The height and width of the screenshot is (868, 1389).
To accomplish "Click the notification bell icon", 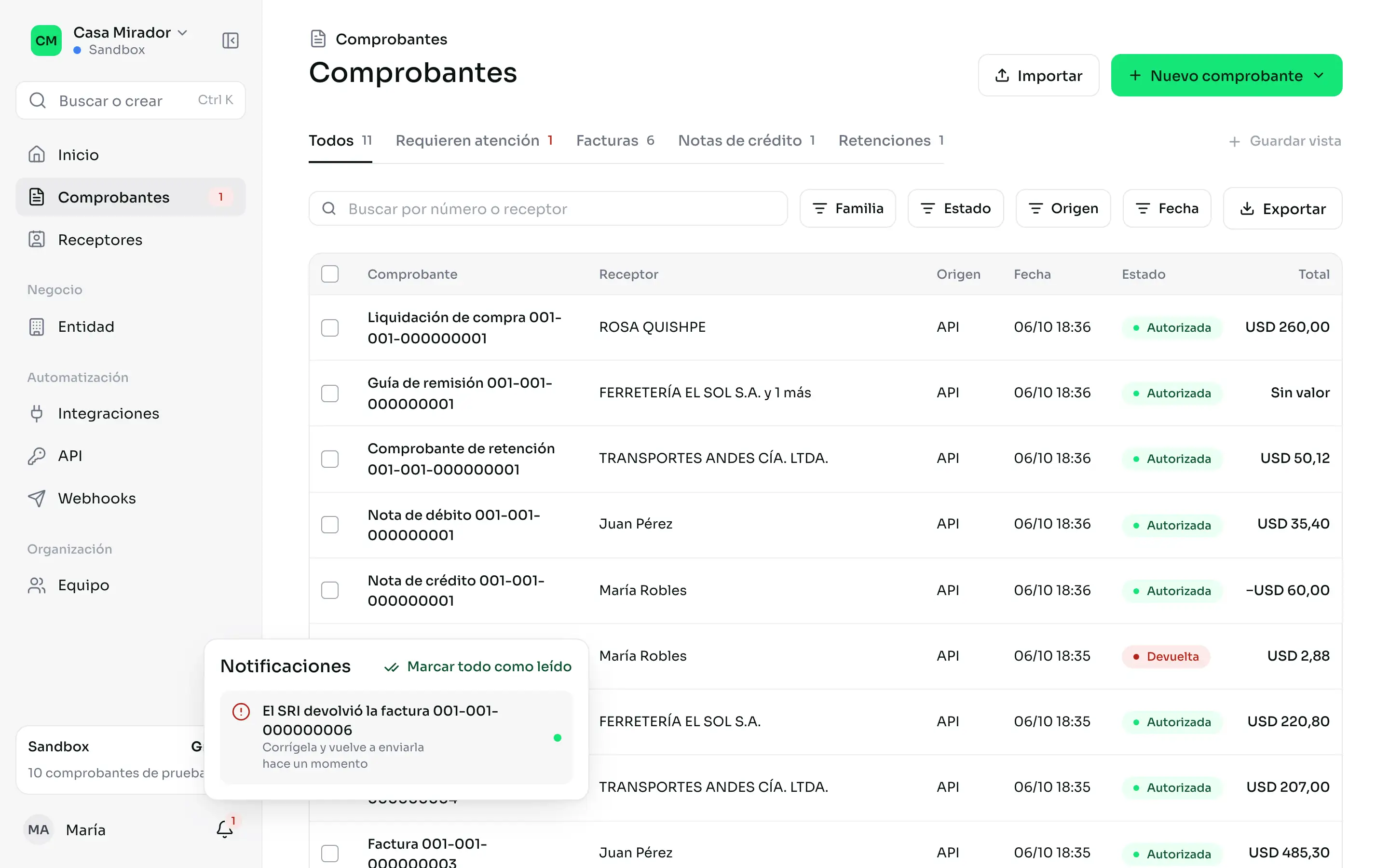I will [x=224, y=829].
